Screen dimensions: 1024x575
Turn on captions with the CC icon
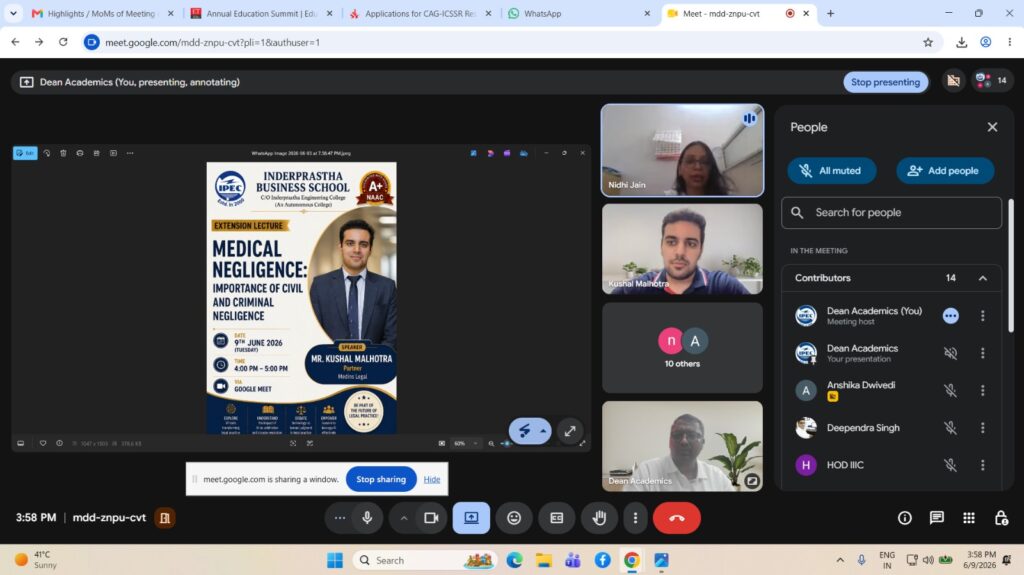pyautogui.click(x=556, y=518)
